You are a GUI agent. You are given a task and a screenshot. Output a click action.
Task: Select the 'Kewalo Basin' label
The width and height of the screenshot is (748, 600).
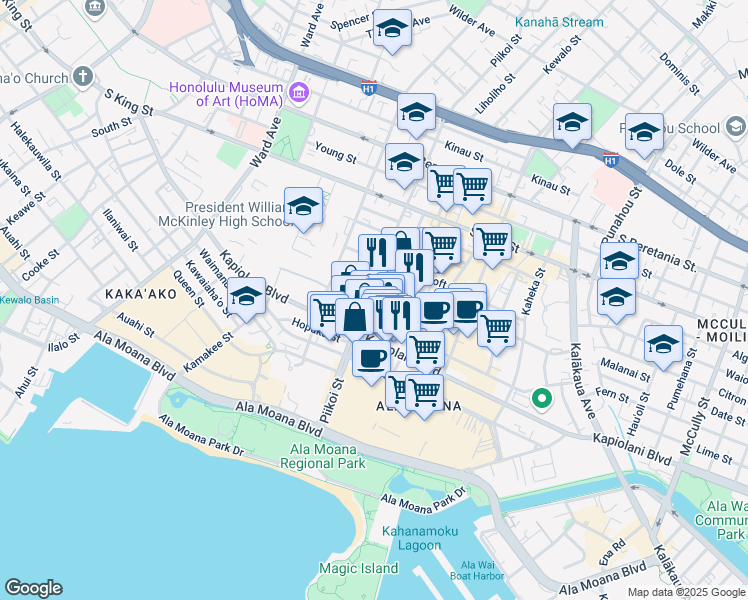30,300
